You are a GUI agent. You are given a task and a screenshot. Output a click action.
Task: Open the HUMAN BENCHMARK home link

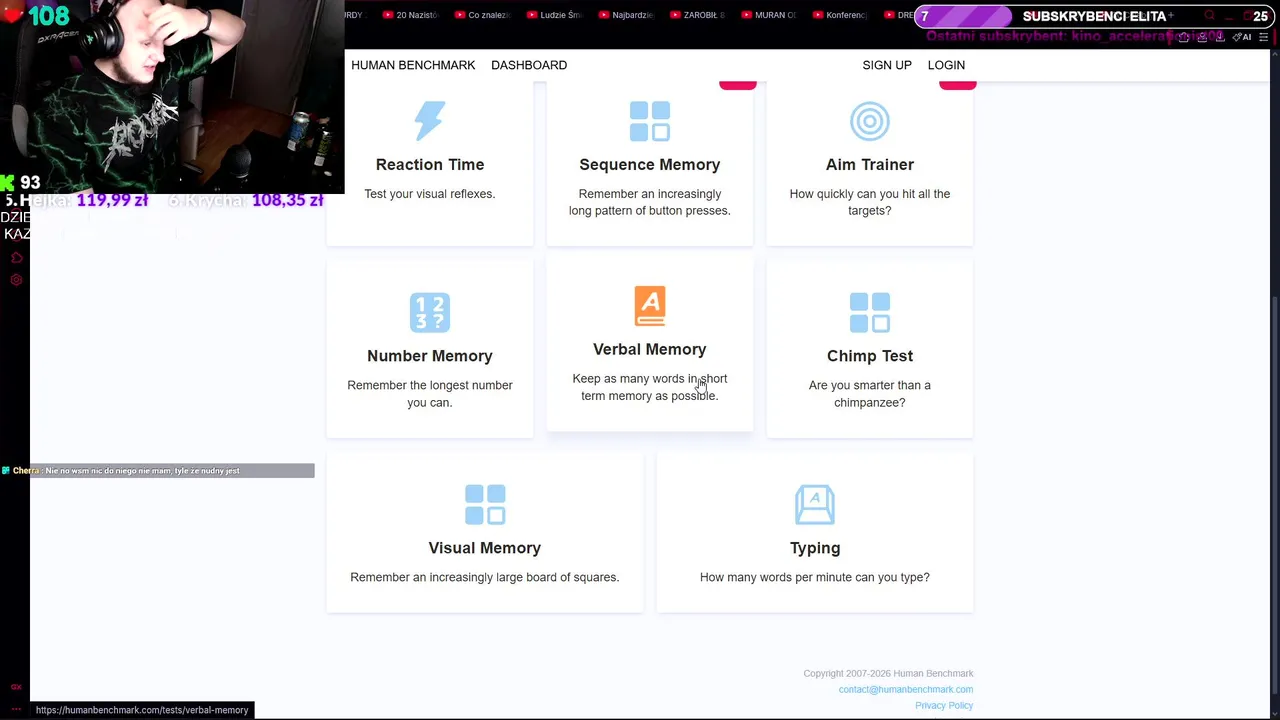click(x=413, y=65)
